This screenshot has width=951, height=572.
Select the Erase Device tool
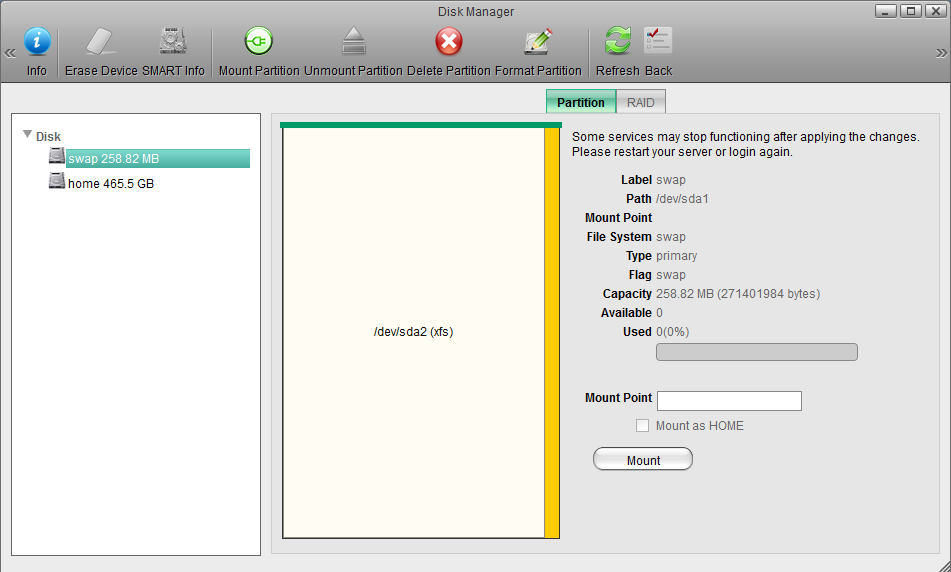click(101, 42)
